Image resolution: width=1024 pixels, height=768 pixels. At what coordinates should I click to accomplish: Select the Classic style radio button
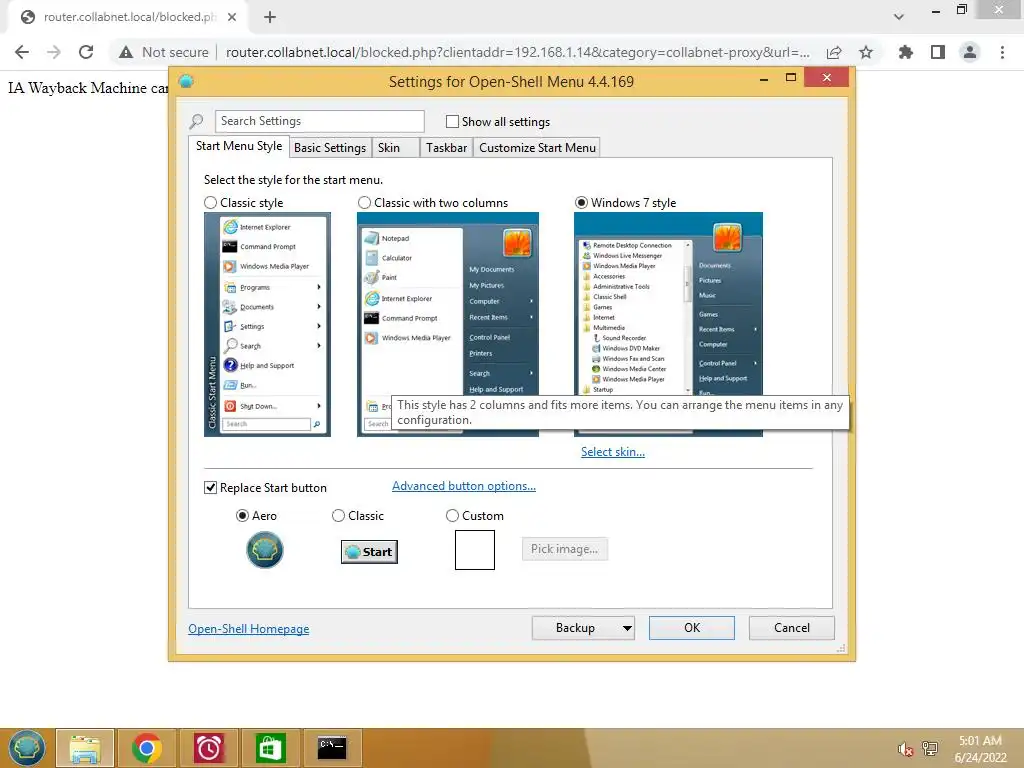(x=210, y=202)
